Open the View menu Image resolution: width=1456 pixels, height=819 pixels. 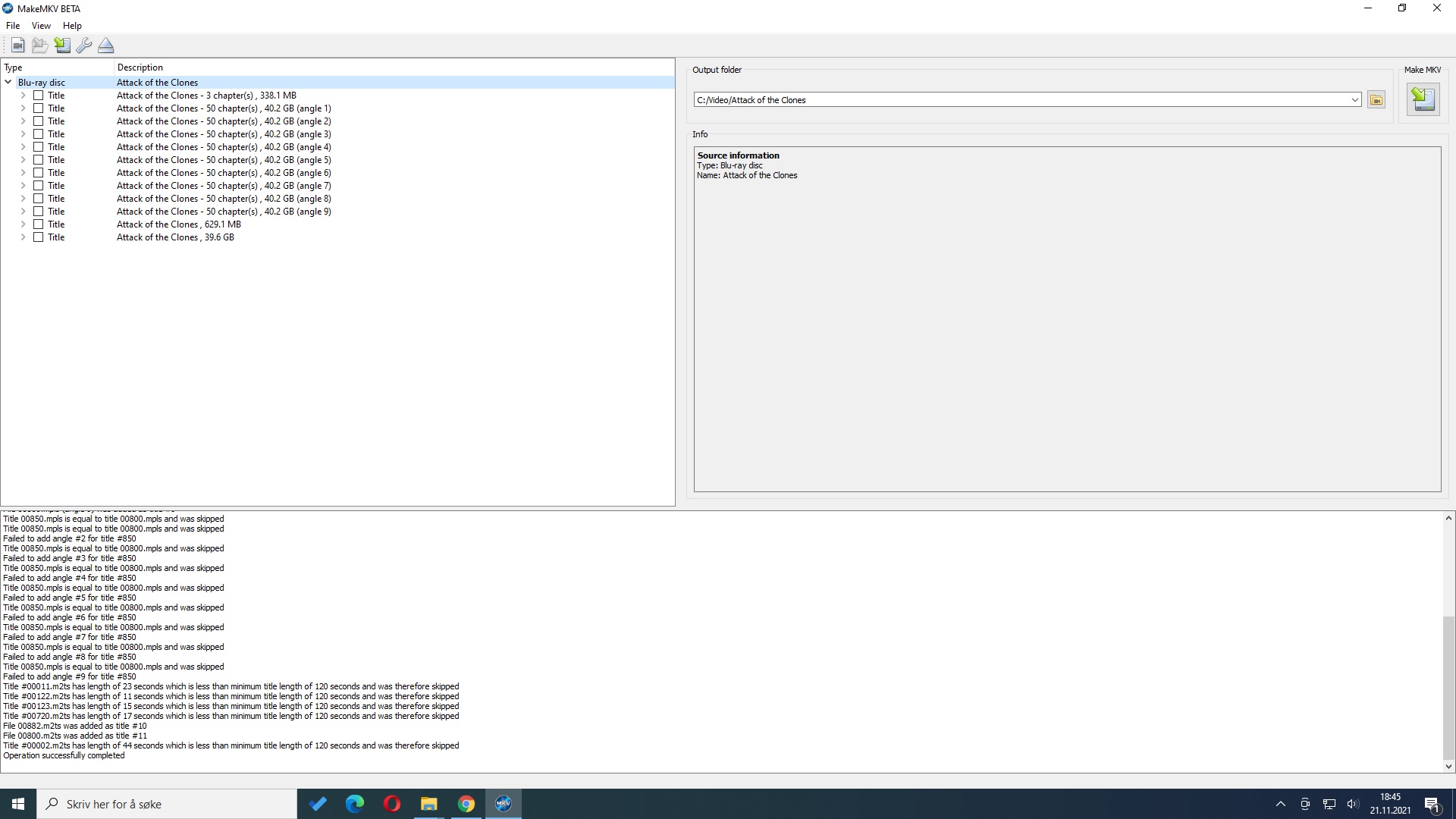coord(41,26)
